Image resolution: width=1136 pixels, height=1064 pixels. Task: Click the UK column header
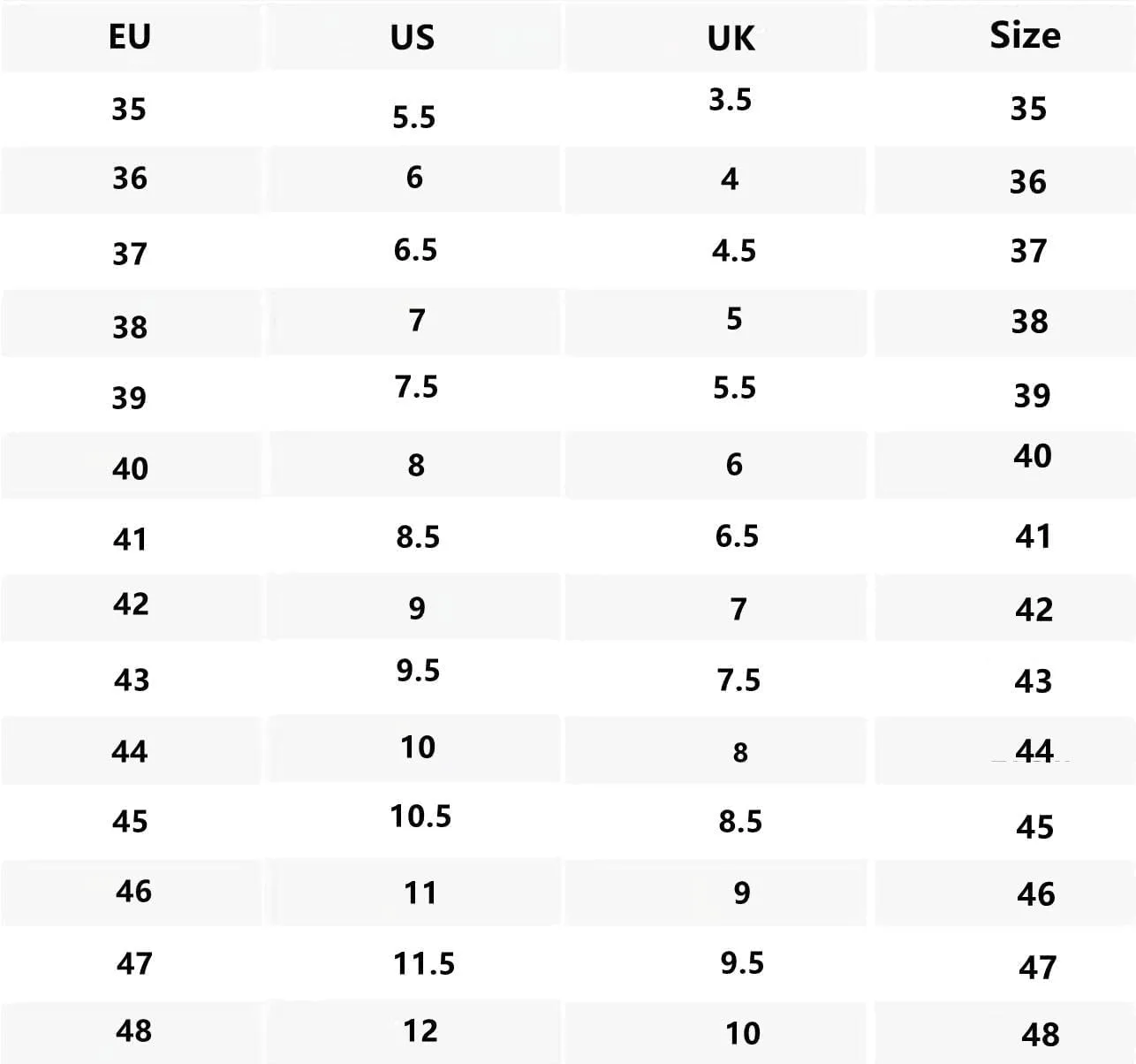[731, 39]
